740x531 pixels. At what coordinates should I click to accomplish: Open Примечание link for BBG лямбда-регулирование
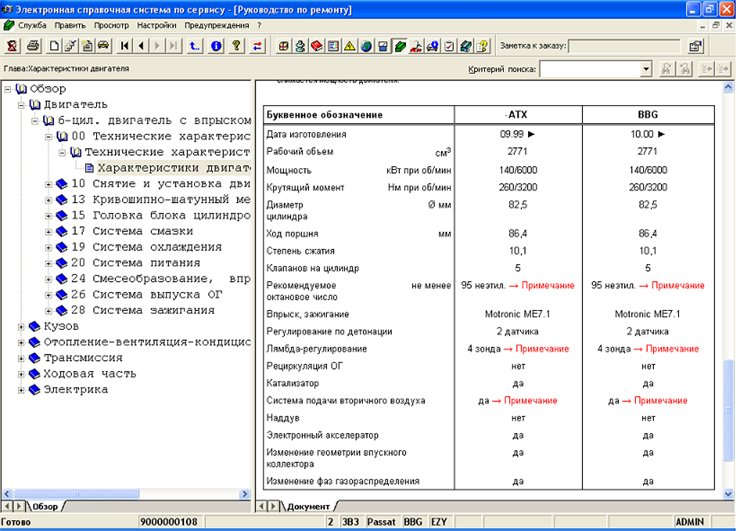pos(672,348)
